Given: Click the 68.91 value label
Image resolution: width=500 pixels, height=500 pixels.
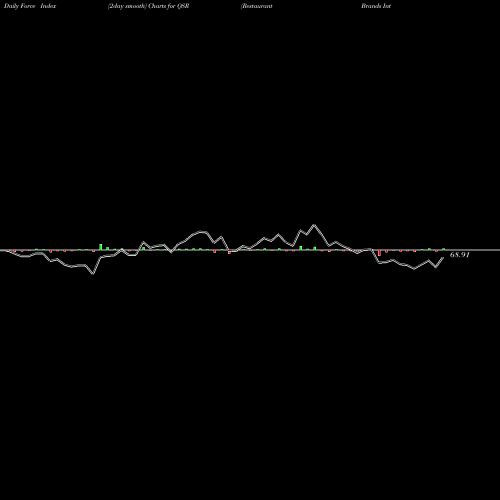Looking at the screenshot, I should (x=460, y=255).
